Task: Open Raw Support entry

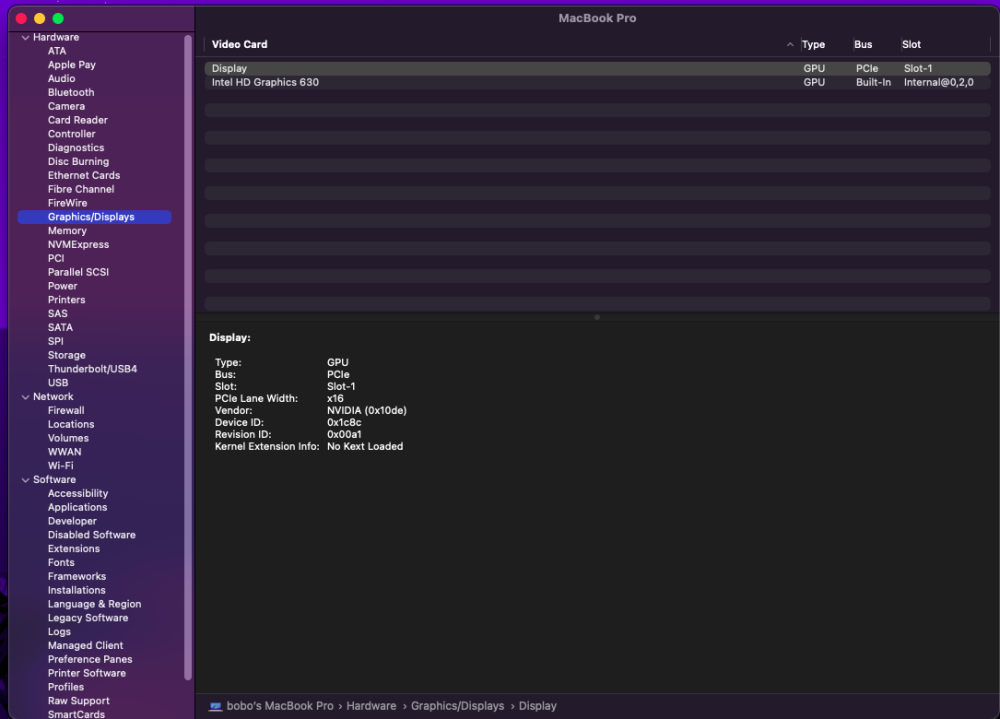Action: [x=78, y=701]
